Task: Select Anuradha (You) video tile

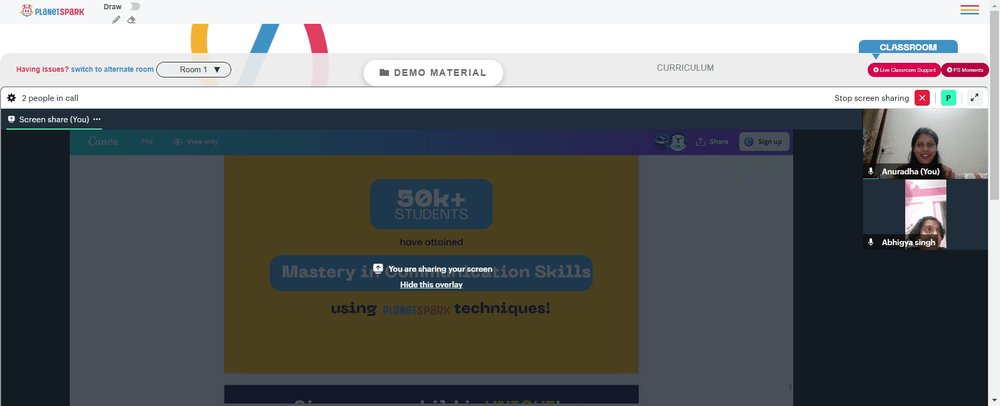Action: tap(925, 144)
